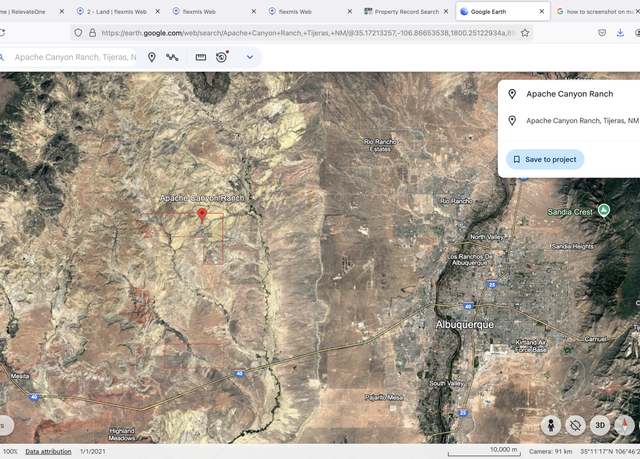This screenshot has width=640, height=459.
Task: Click the North Valley map label
Action: (x=488, y=237)
